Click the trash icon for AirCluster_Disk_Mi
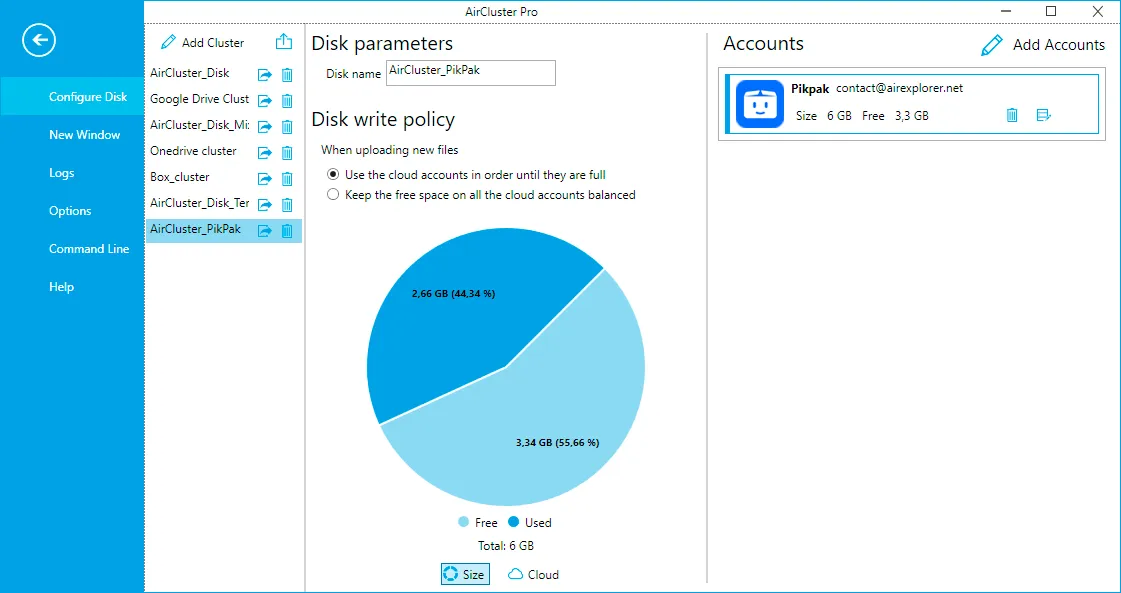Image resolution: width=1121 pixels, height=593 pixels. point(287,127)
